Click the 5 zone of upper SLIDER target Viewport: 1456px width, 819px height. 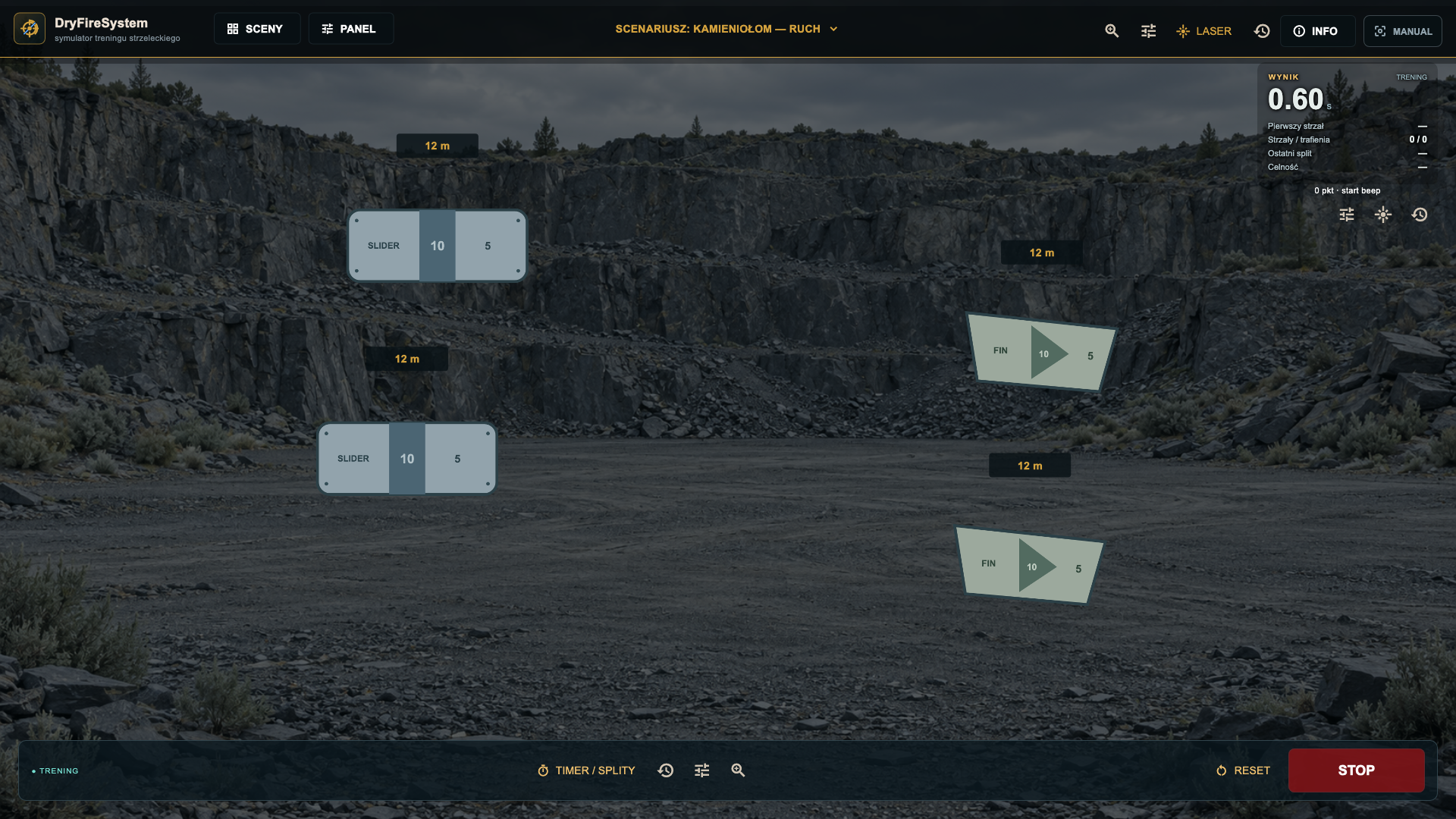pos(489,246)
